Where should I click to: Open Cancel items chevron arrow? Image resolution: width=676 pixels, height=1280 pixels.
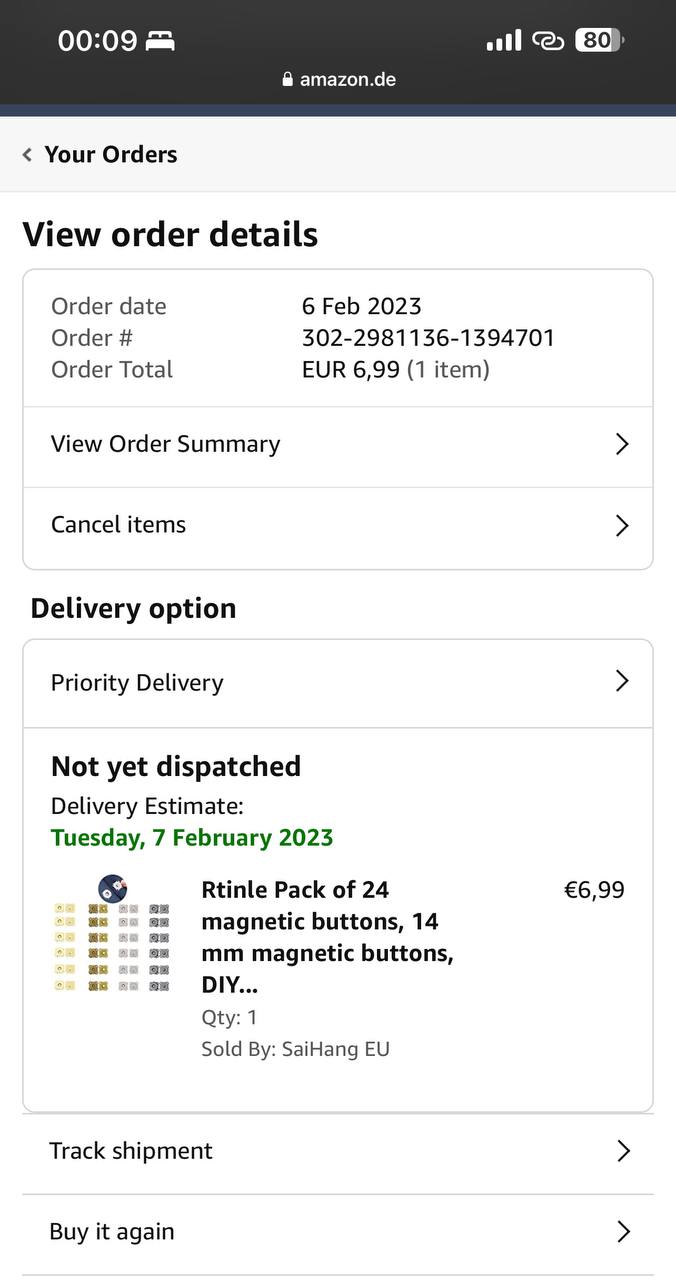click(x=622, y=525)
